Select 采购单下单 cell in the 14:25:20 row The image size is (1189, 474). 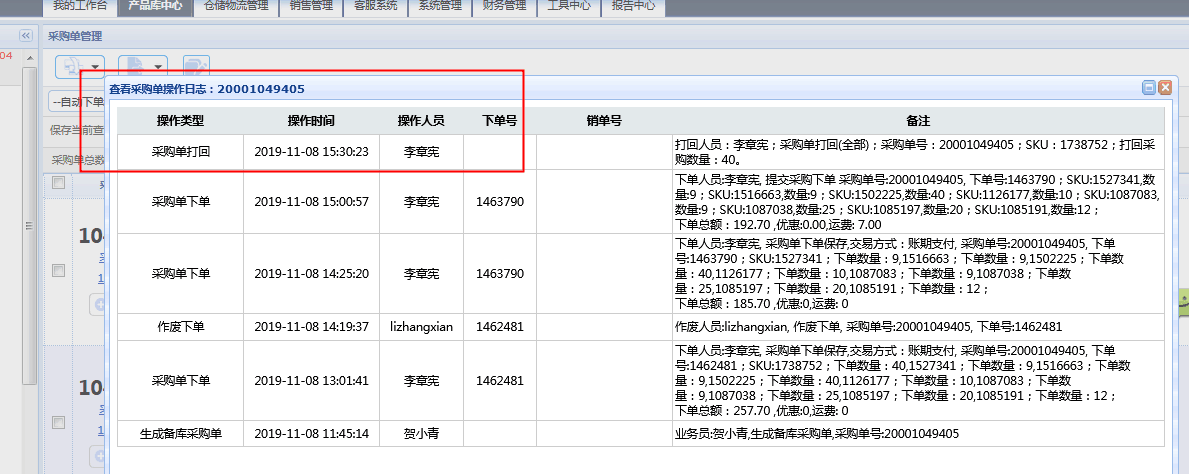[180, 273]
